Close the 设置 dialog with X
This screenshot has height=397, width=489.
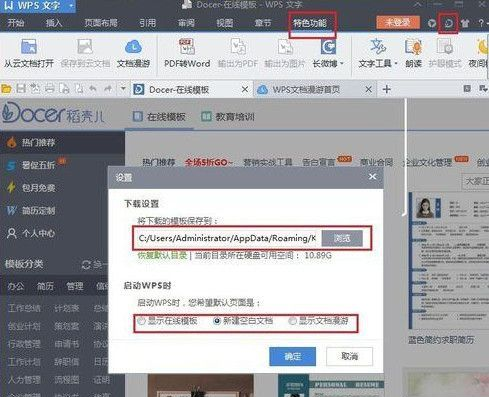pyautogui.click(x=372, y=177)
